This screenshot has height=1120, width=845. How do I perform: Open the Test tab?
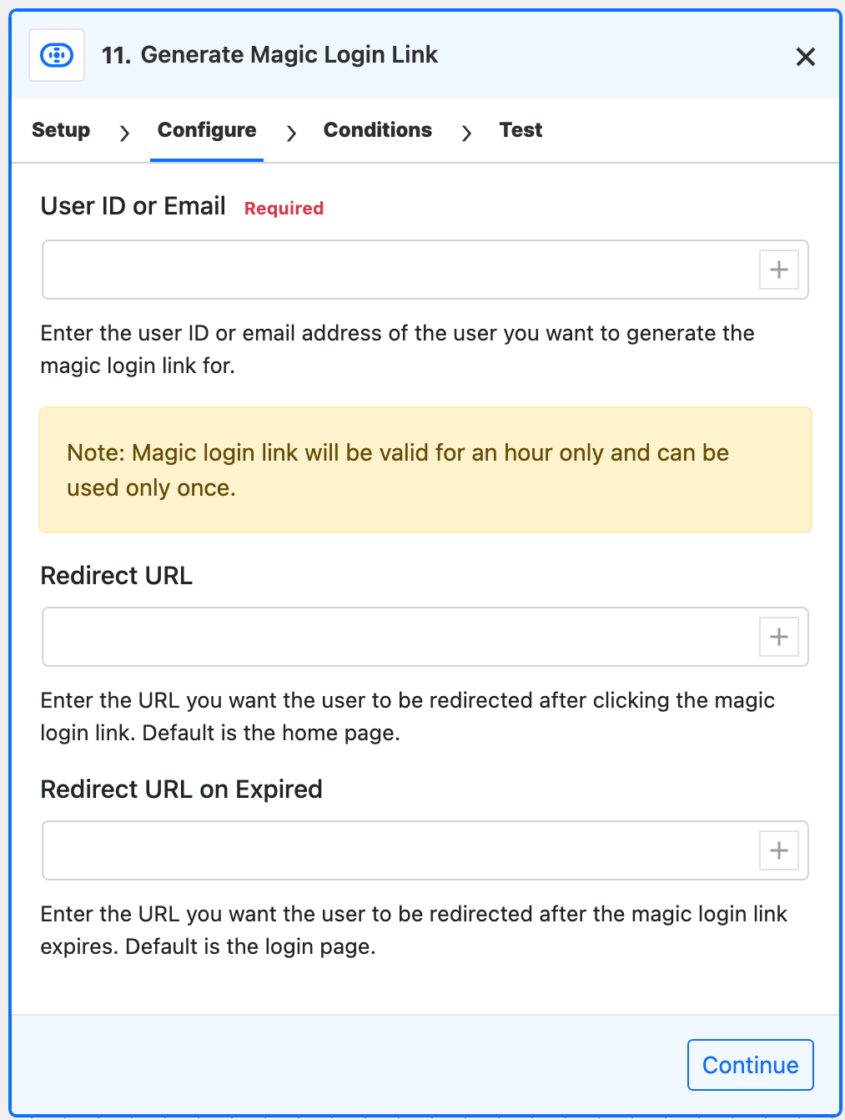(x=520, y=130)
